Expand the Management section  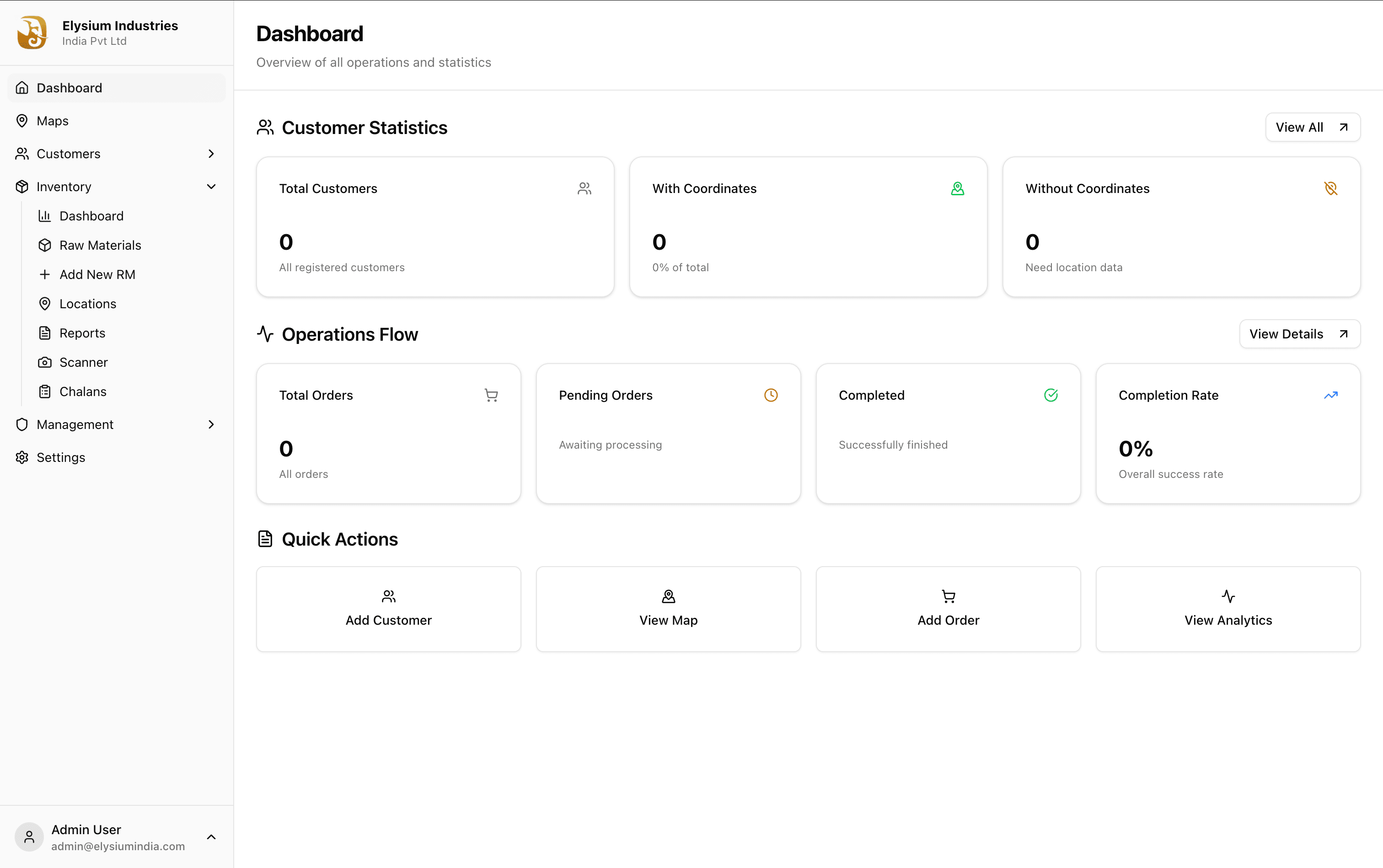pyautogui.click(x=211, y=424)
